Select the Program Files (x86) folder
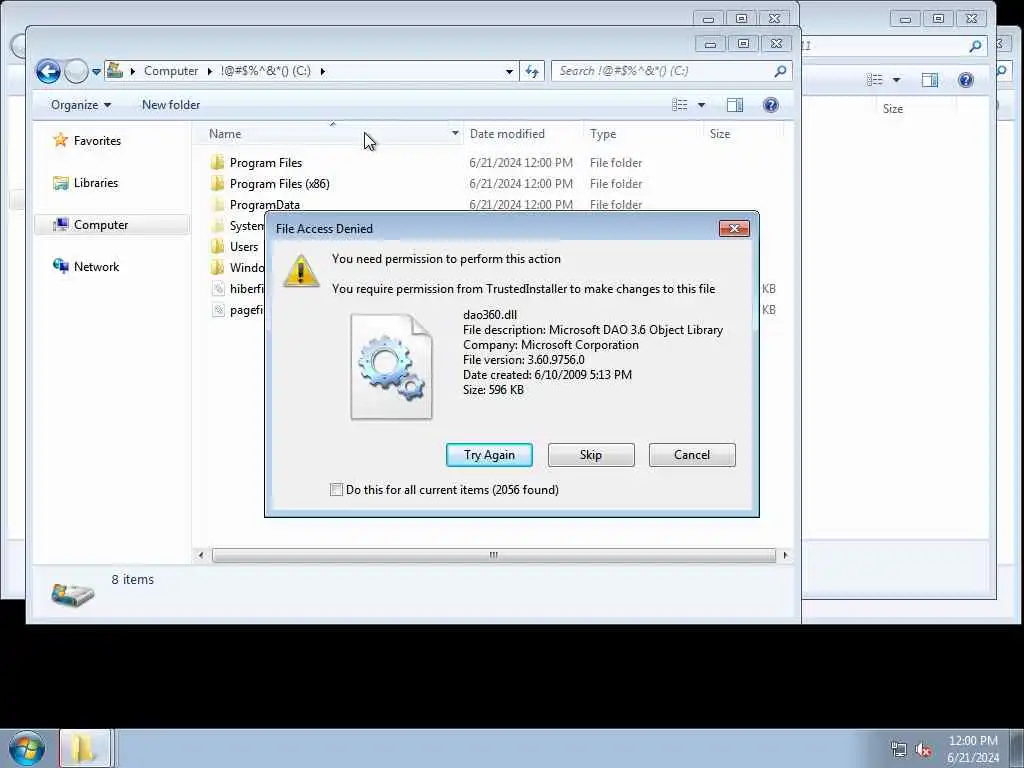The image size is (1024, 768). 280,184
